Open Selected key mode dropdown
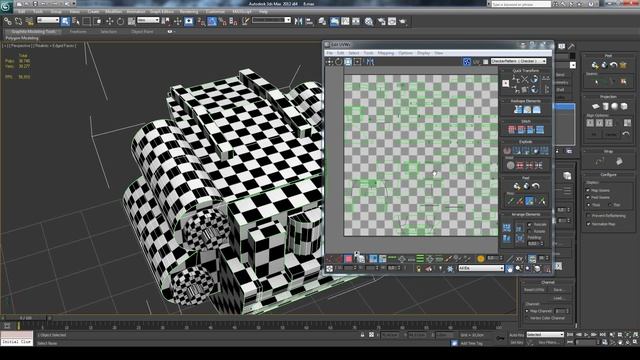Image resolution: width=640 pixels, height=360 pixels. (545, 335)
